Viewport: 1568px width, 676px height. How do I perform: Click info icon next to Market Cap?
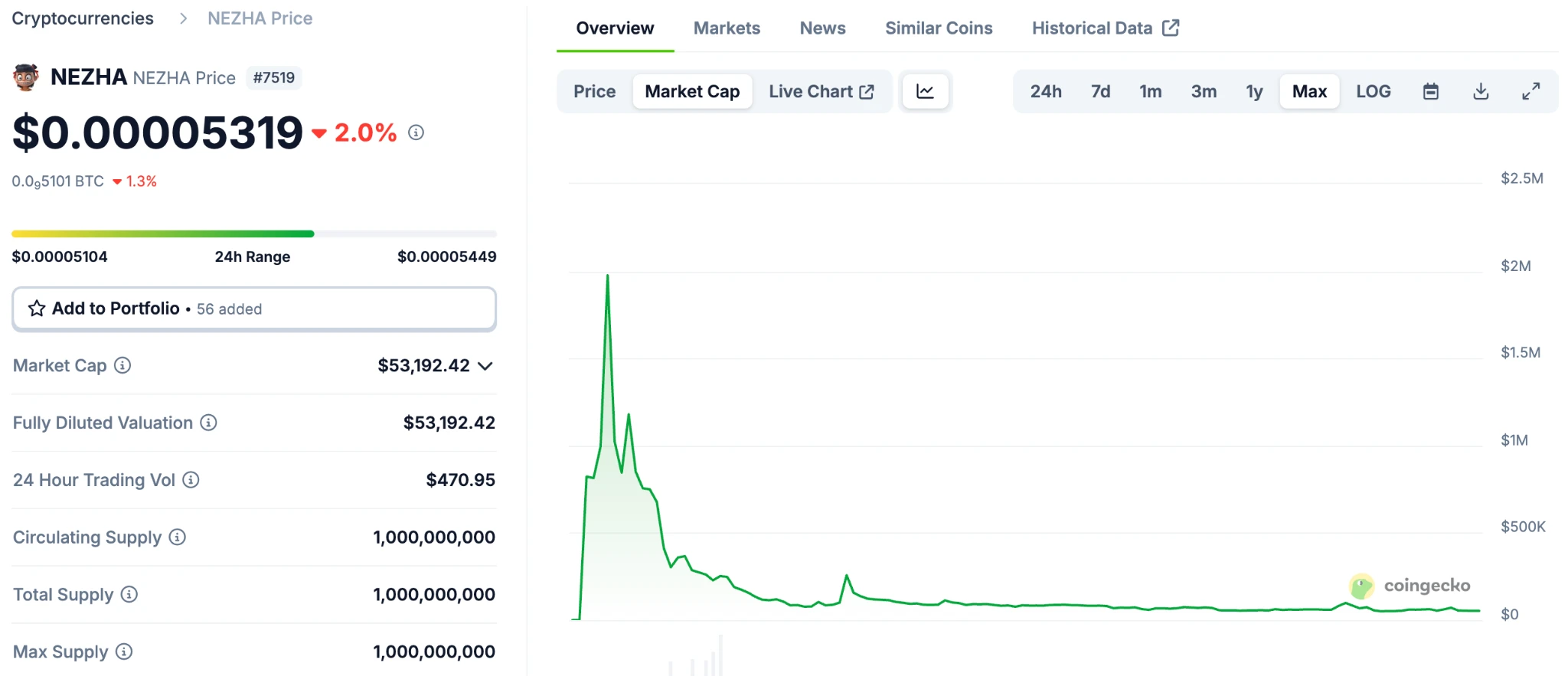click(122, 365)
